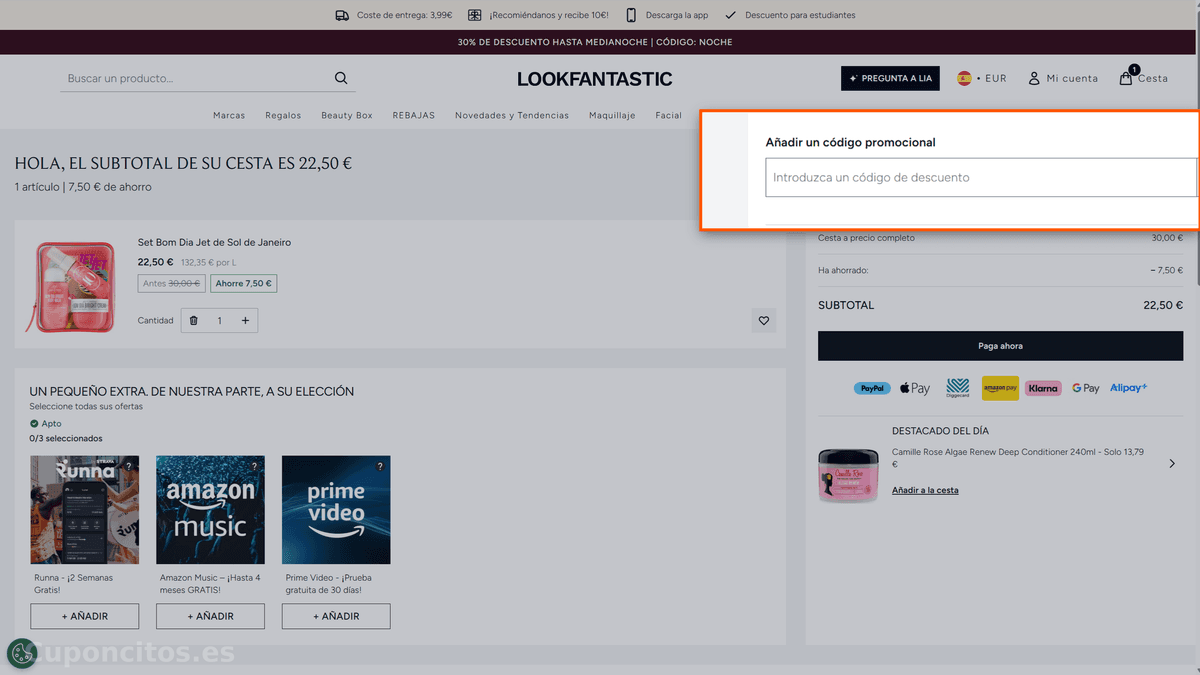This screenshot has width=1200, height=675.
Task: Click the gift referral icon
Action: click(475, 15)
